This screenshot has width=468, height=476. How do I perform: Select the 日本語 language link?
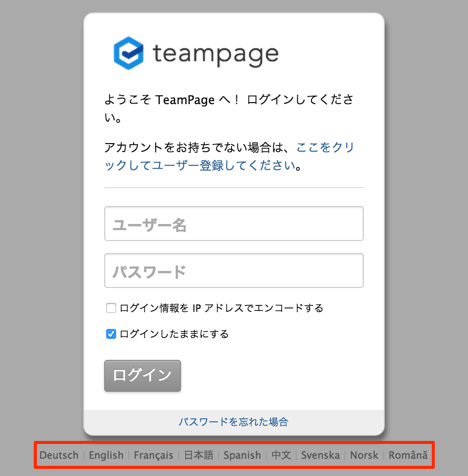pos(198,455)
